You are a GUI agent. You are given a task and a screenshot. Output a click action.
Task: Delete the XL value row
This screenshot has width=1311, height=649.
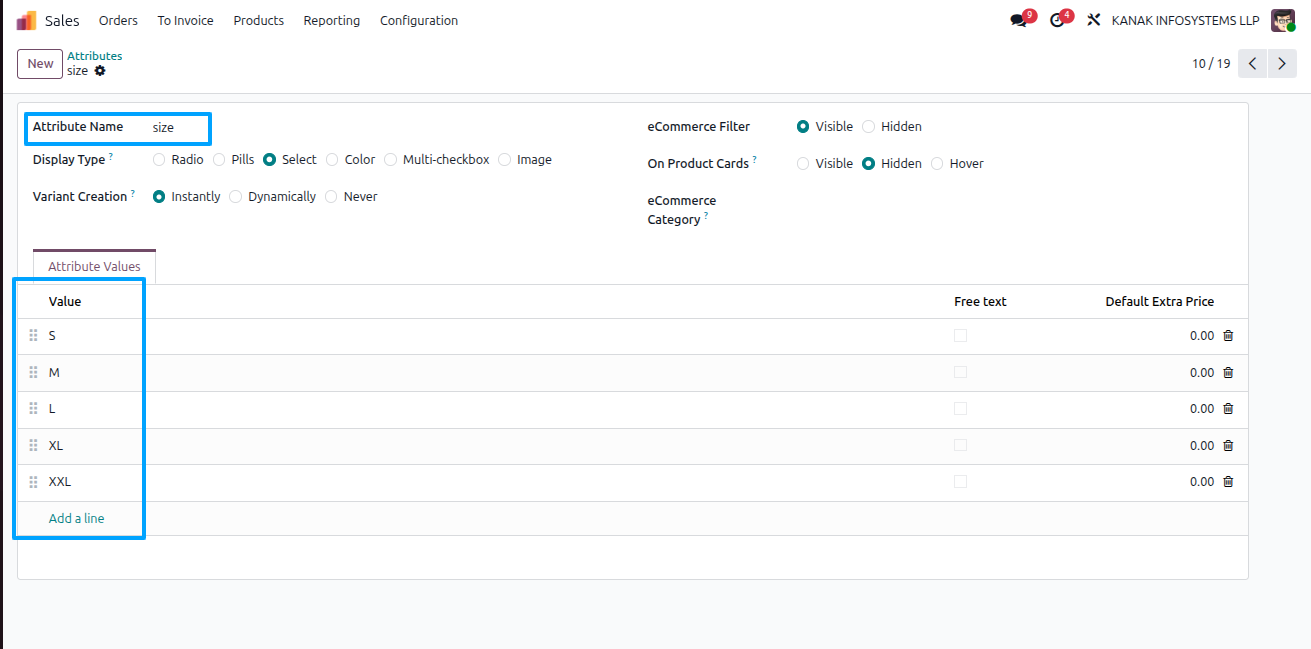(x=1228, y=445)
